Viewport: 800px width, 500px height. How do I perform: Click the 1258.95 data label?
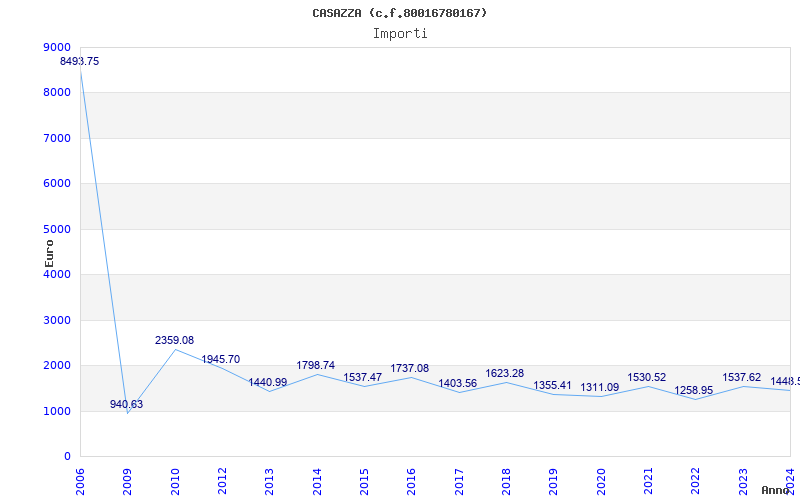pos(694,390)
